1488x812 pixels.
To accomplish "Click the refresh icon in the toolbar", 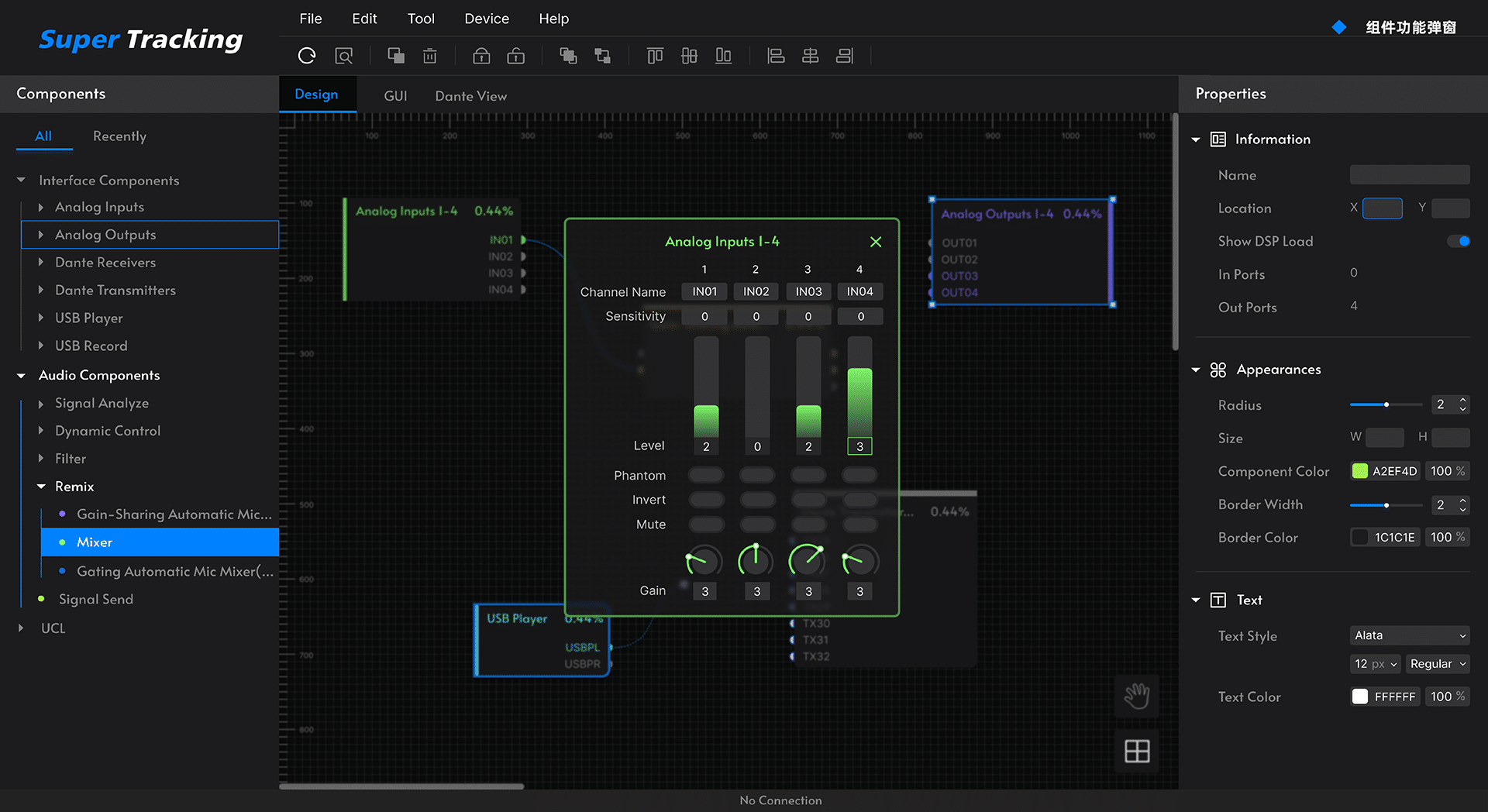I will click(307, 56).
